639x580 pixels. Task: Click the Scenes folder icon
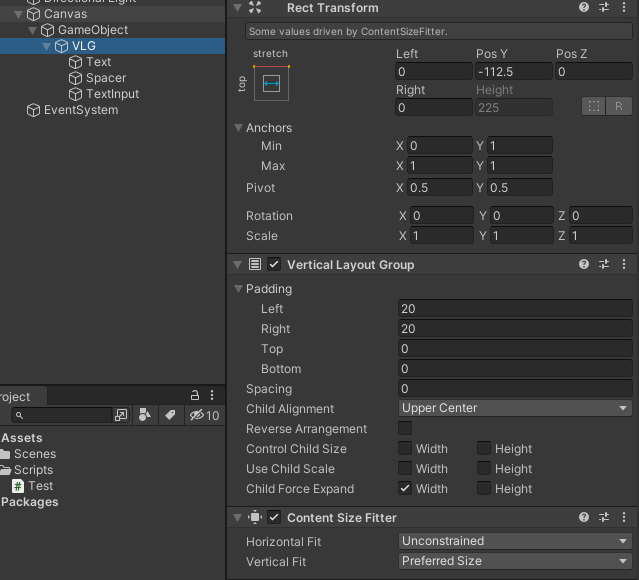coord(5,454)
